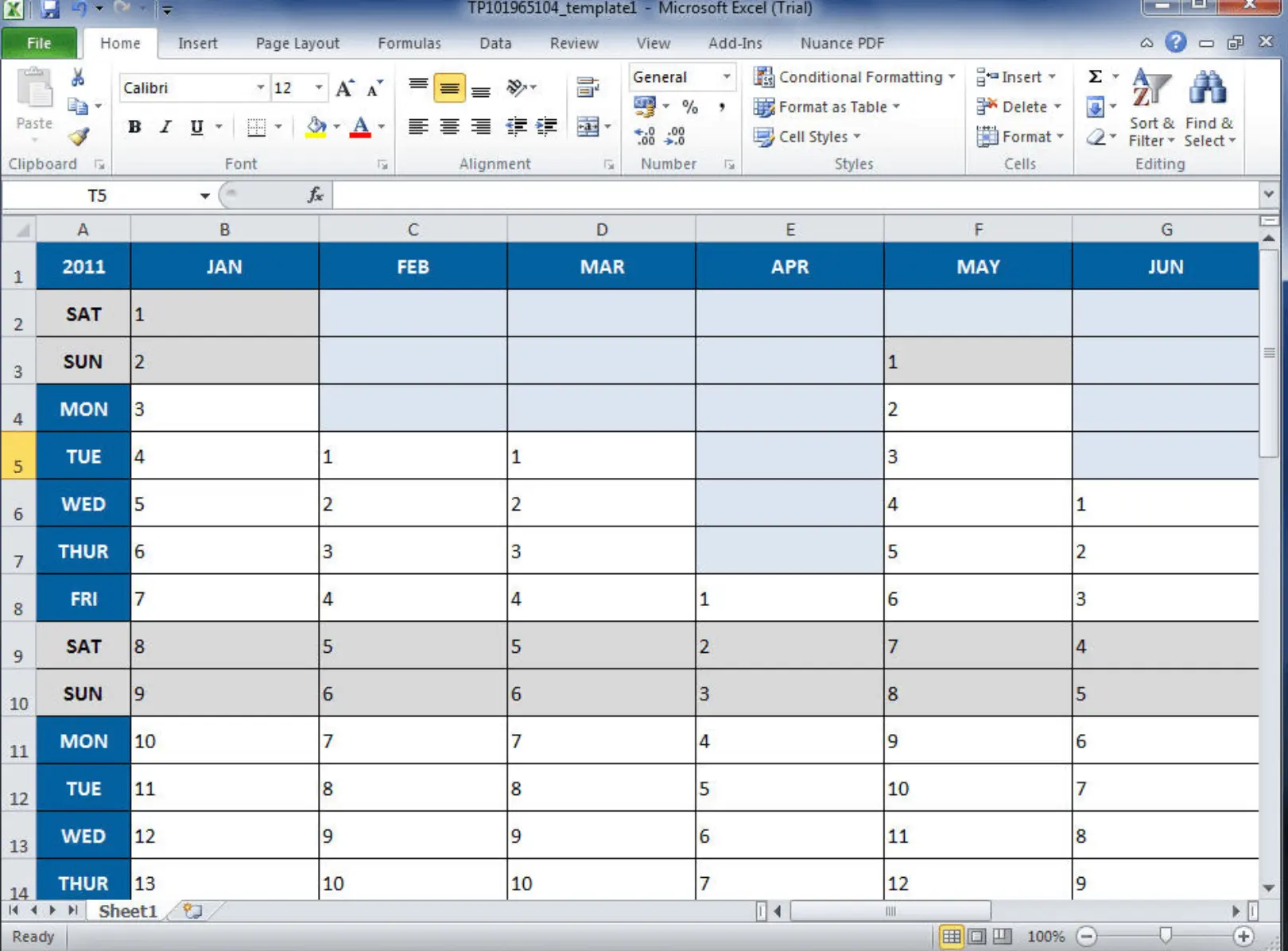Open Conditional Formatting menu
Screen dimensions: 1288x951
(855, 76)
